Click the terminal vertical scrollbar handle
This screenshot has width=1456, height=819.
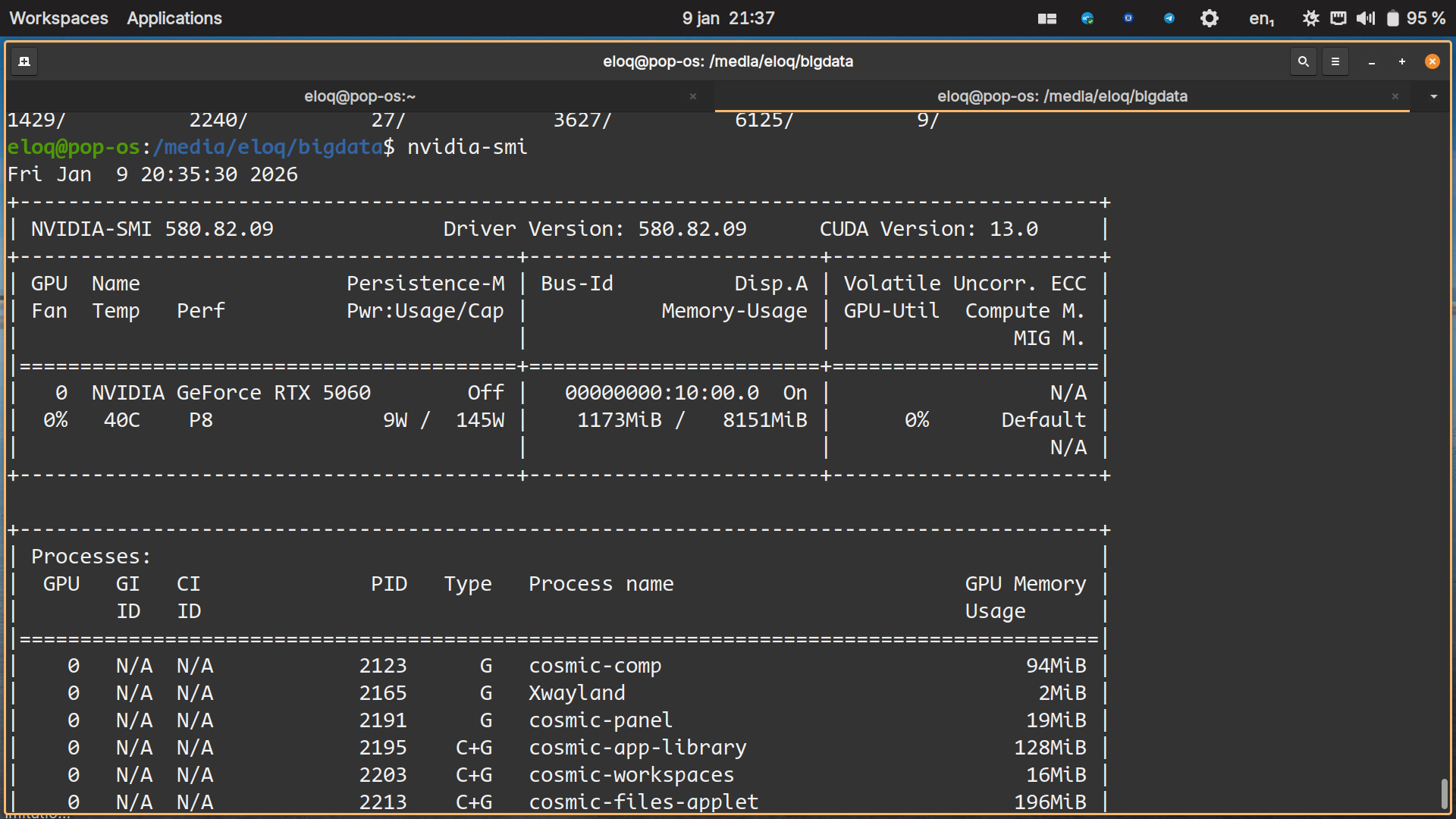[x=1445, y=793]
